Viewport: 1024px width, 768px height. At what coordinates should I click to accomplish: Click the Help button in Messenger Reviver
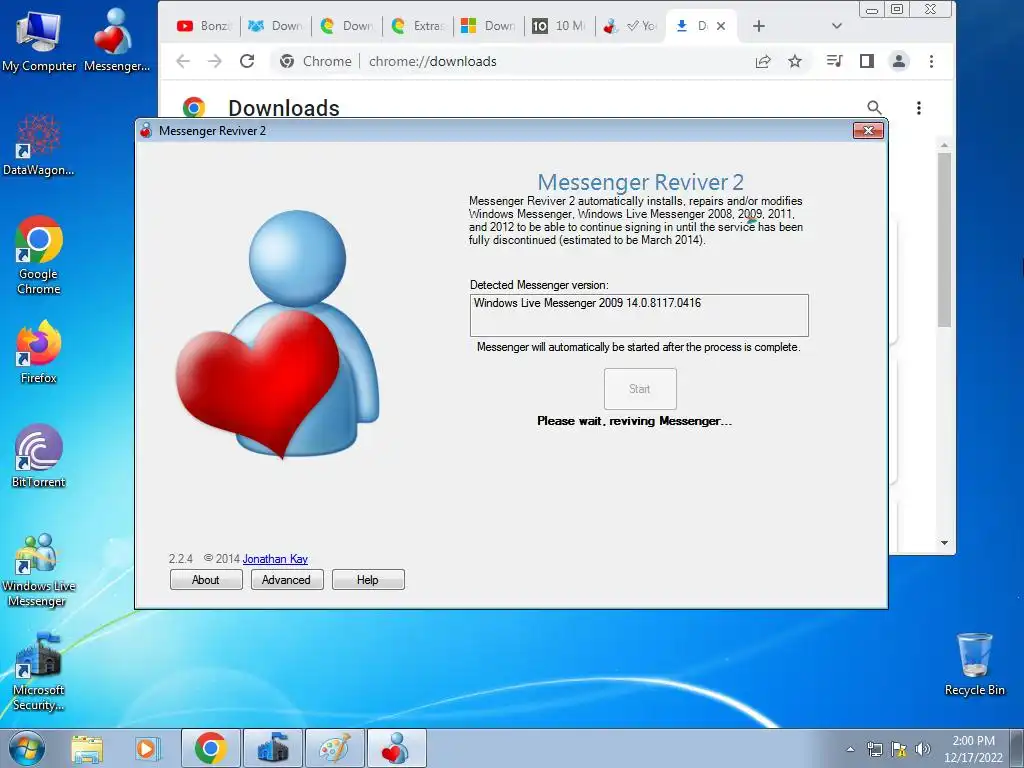click(368, 580)
